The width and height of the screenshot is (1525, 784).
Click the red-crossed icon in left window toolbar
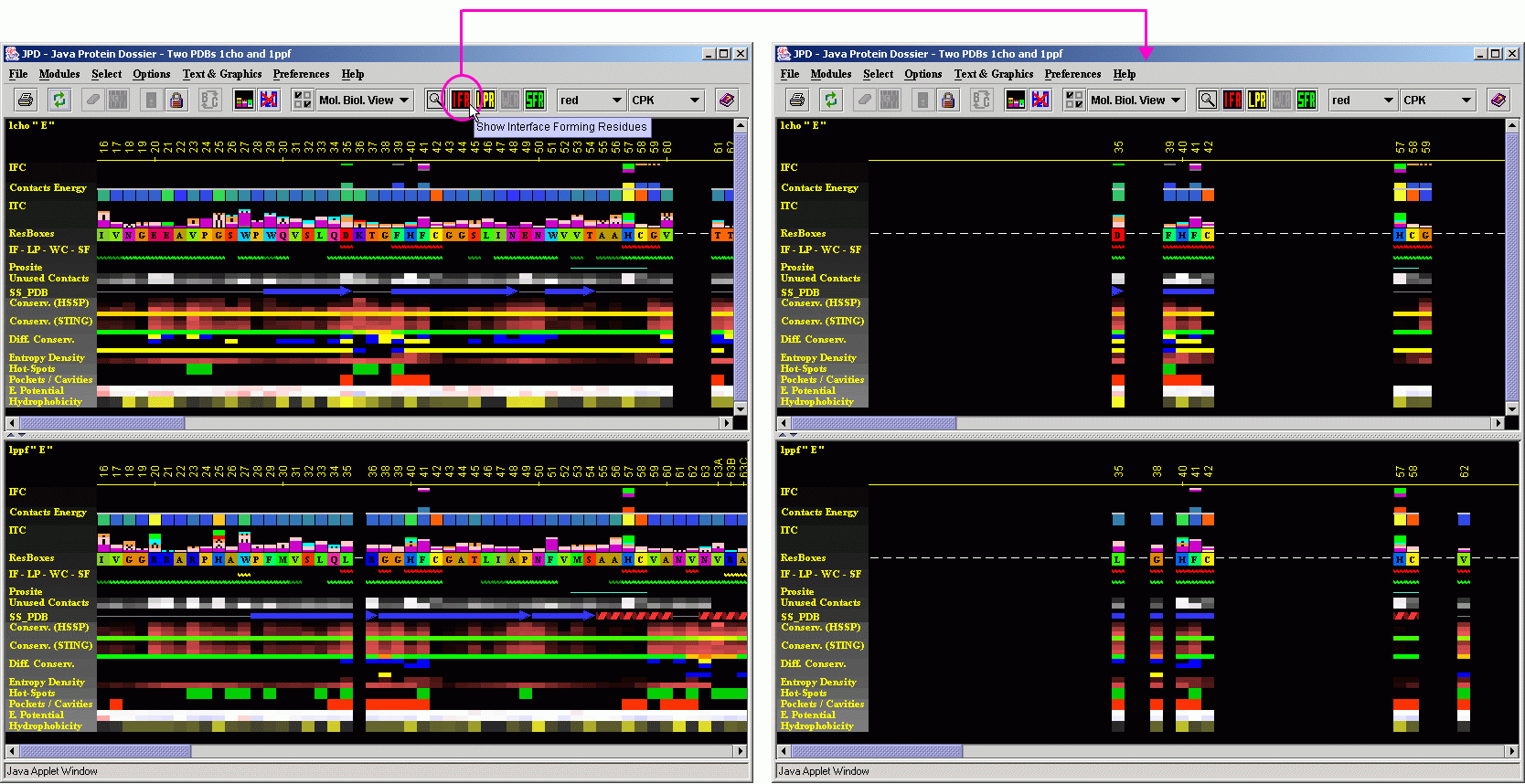click(x=269, y=100)
